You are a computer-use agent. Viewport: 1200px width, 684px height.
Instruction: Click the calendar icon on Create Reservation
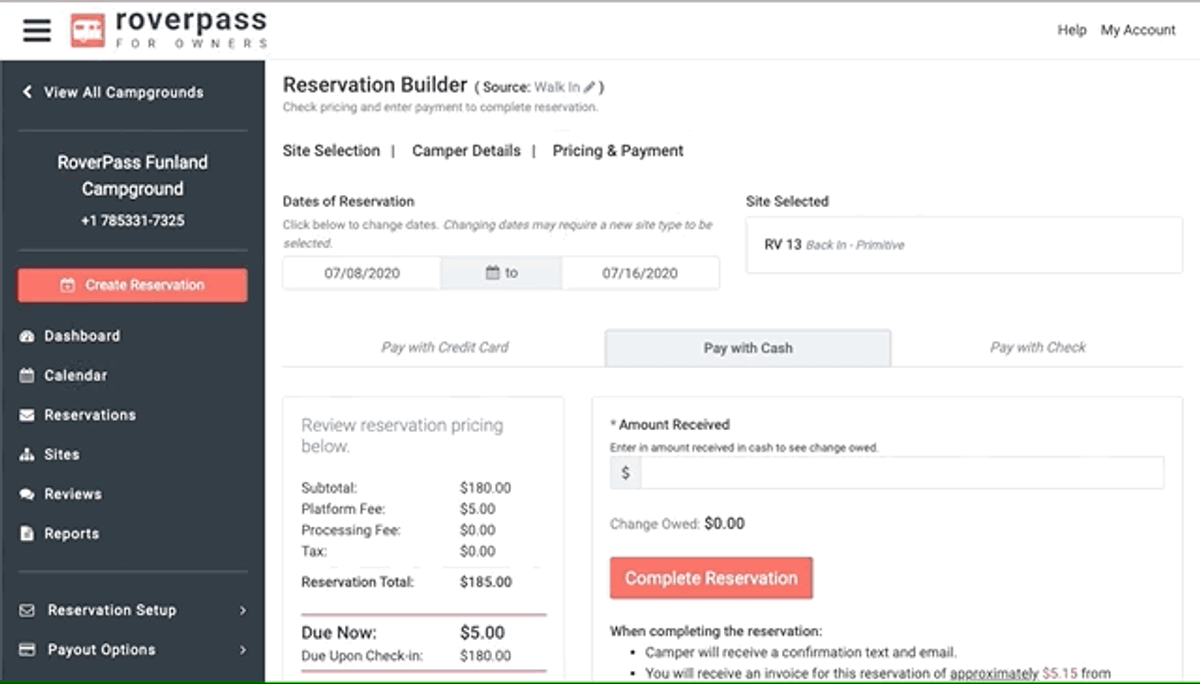[x=67, y=285]
